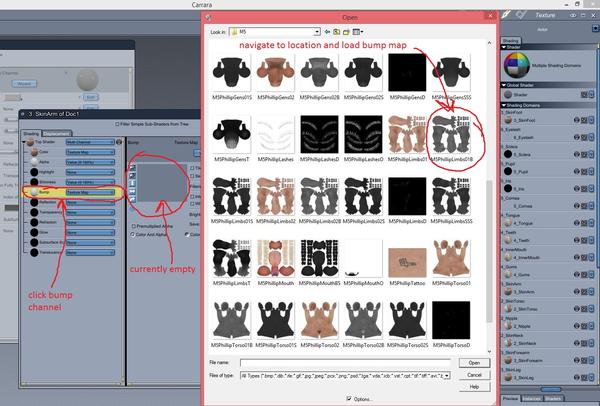The image size is (600, 406).
Task: Switch to Shading tab in SkinArm window
Action: [31, 134]
